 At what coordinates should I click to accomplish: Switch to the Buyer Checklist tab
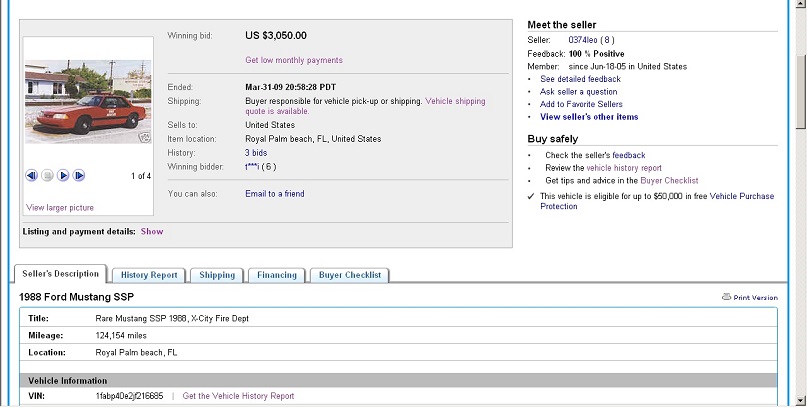pos(349,275)
